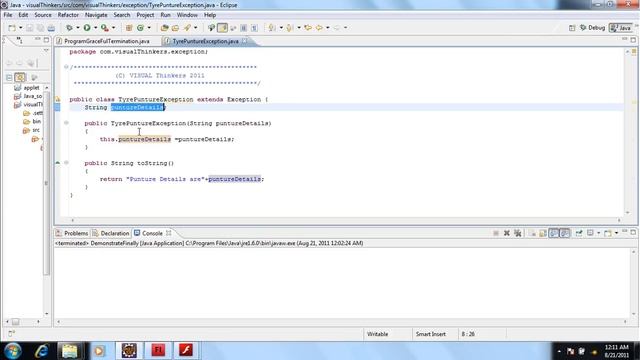Open the Source menu

pos(43,15)
